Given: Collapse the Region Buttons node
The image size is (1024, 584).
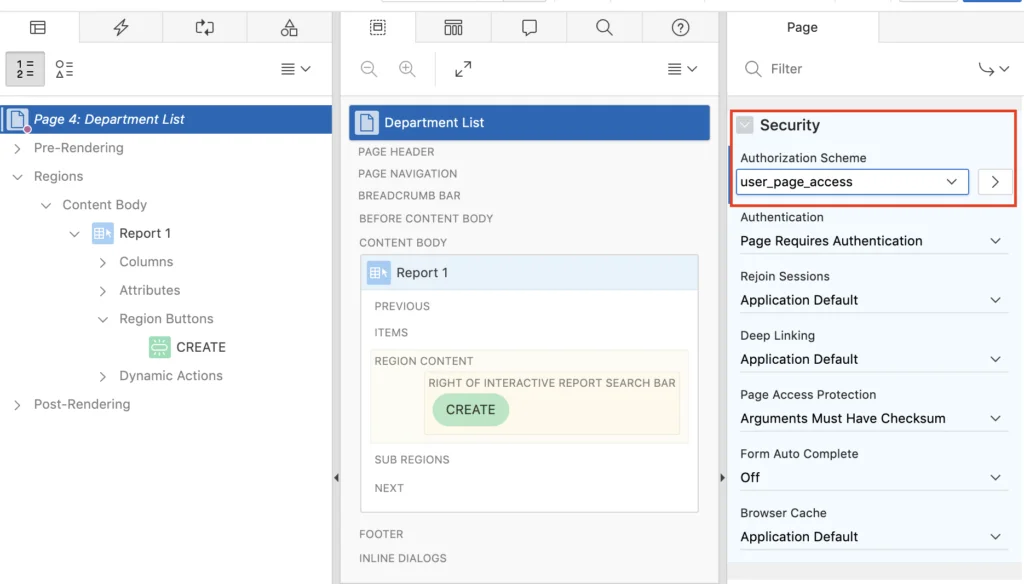Looking at the screenshot, I should click(x=103, y=319).
